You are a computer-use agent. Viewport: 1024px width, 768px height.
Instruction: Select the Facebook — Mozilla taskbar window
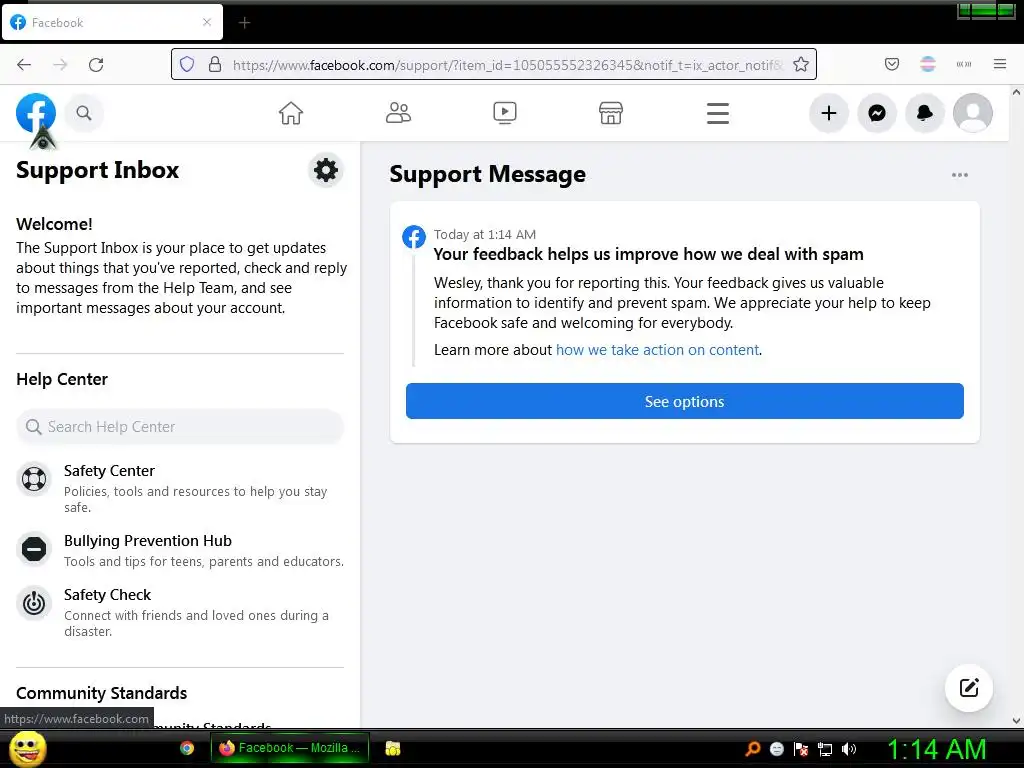pyautogui.click(x=290, y=748)
